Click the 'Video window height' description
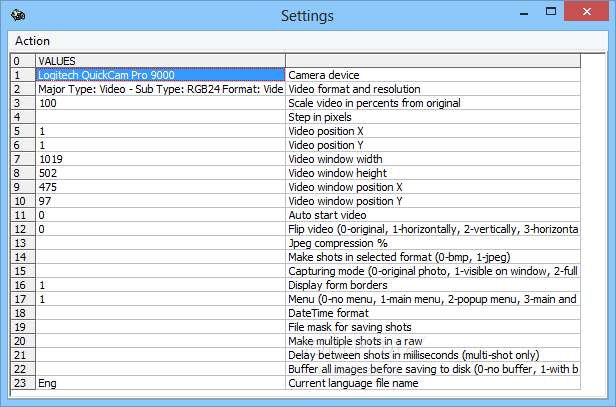 click(433, 173)
